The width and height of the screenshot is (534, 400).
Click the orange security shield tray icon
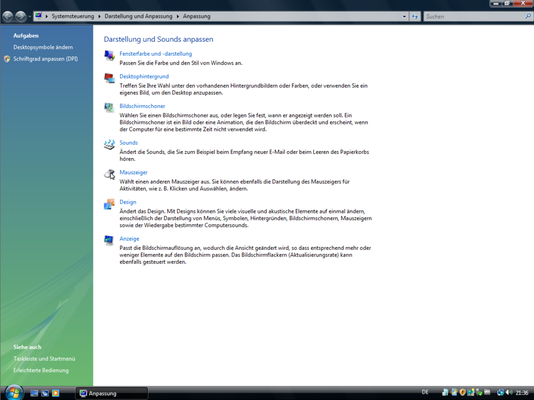(x=462, y=392)
